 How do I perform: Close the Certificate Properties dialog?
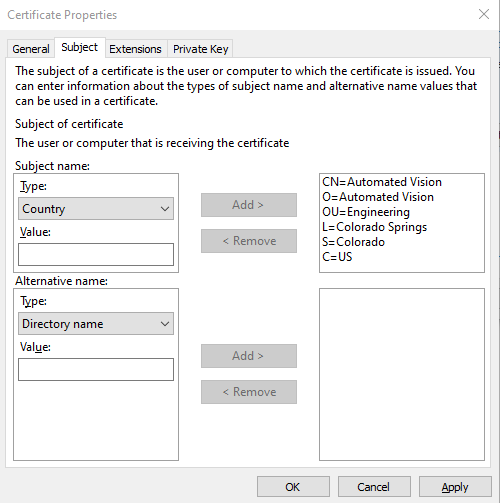coord(484,14)
